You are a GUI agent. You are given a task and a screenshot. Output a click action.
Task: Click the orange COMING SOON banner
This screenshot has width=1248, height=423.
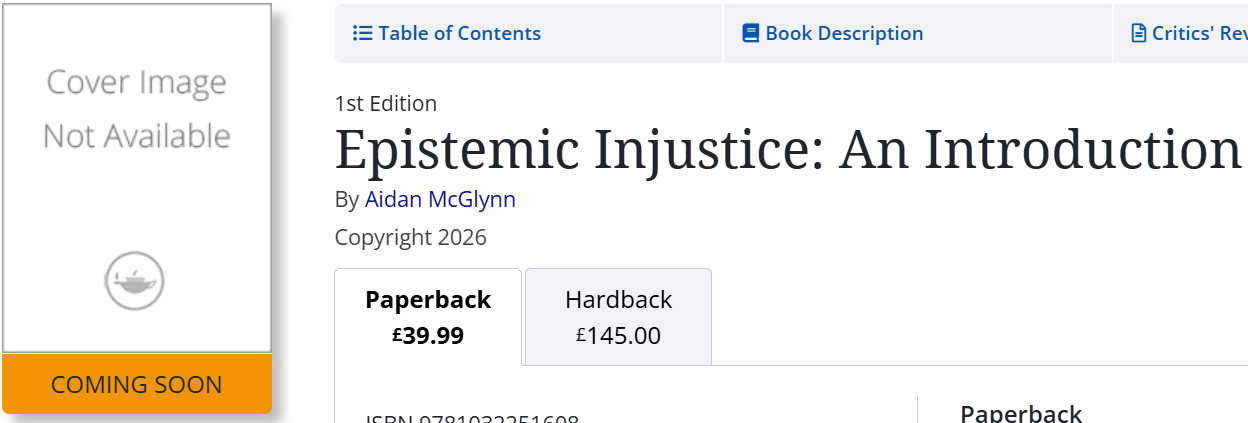[137, 384]
